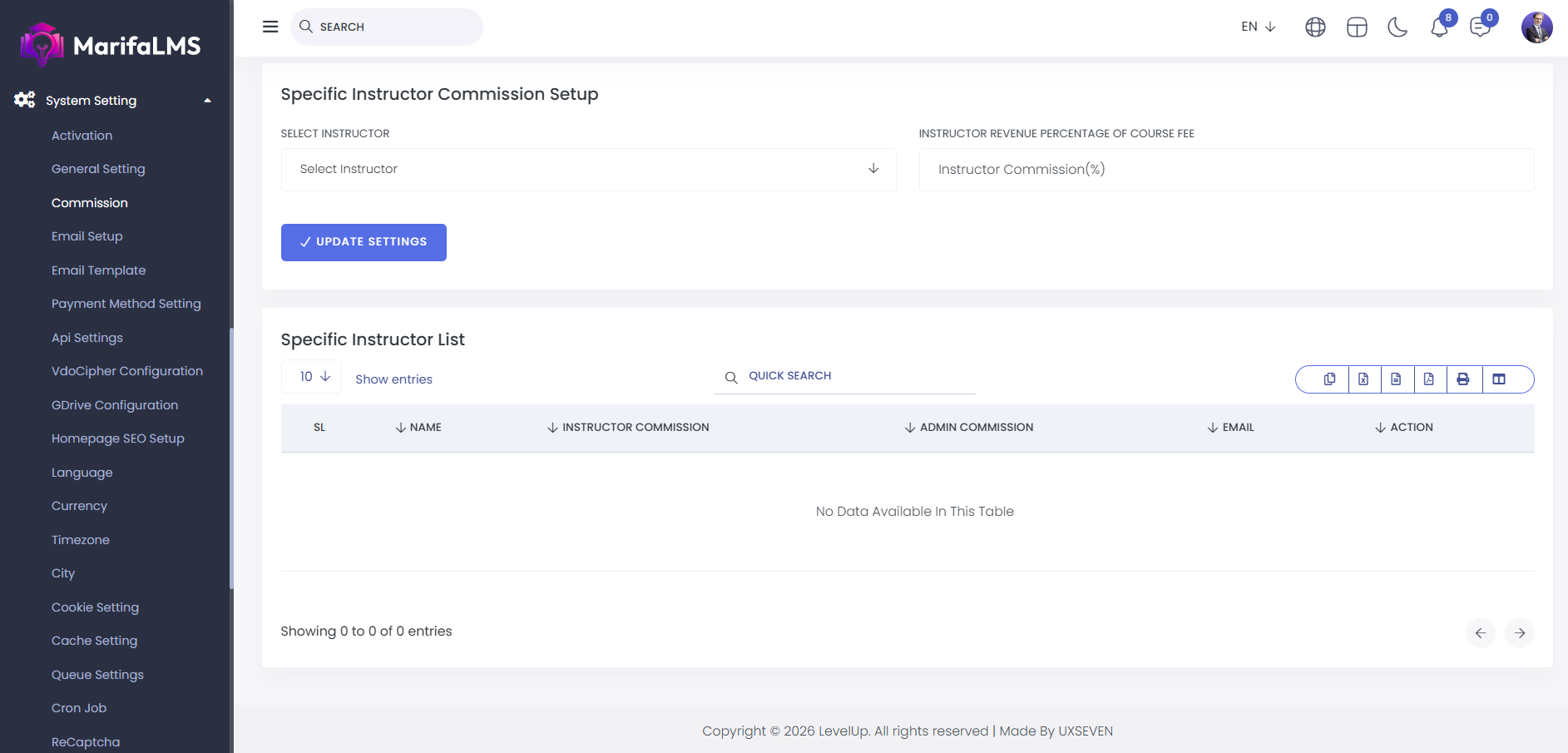Screen dimensions: 1568x753
Task: Click the Update Settings button
Action: (x=364, y=242)
